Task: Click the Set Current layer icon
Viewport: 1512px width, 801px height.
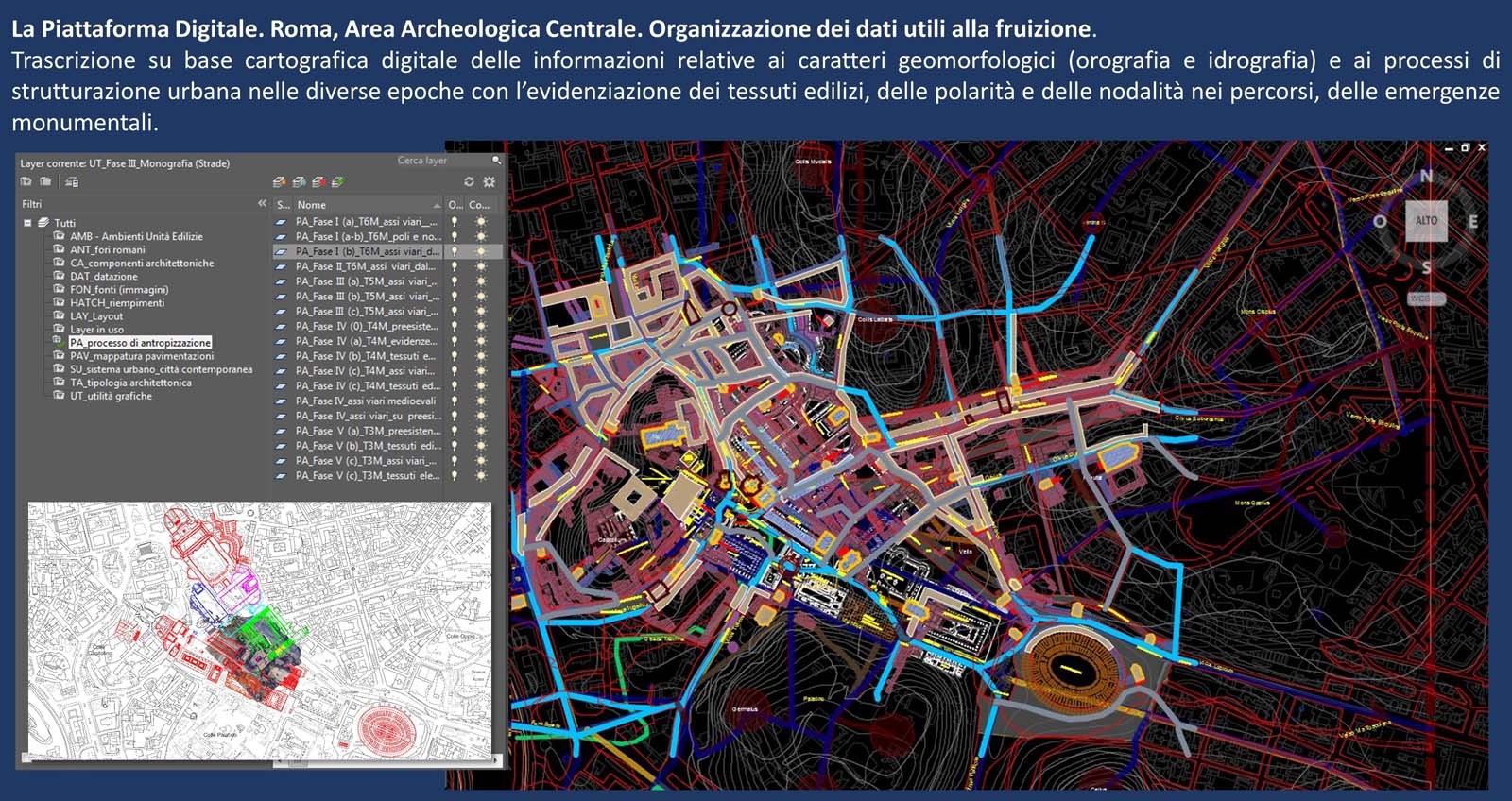Action: [x=337, y=182]
